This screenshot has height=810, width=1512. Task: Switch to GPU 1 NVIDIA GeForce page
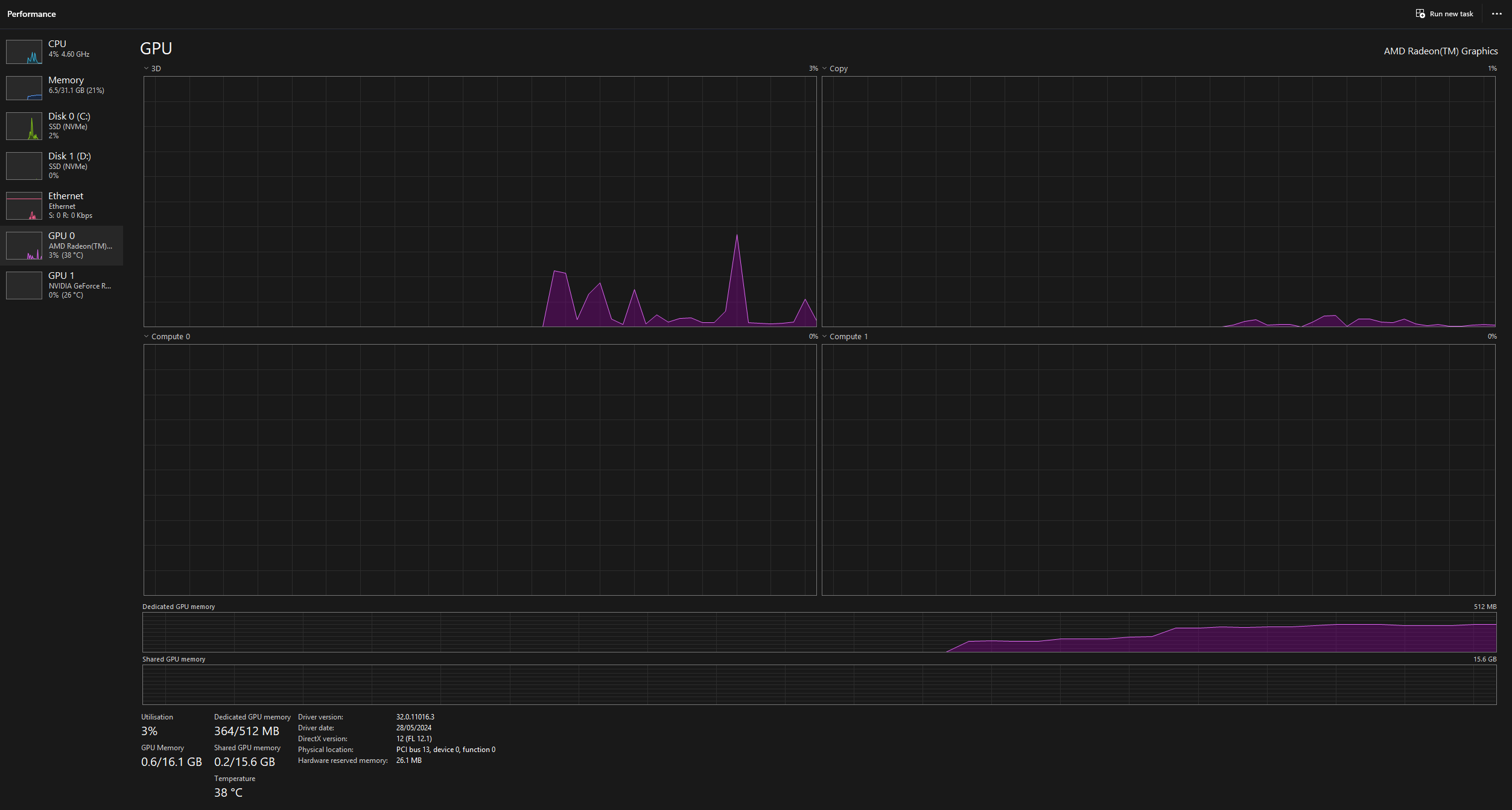(x=62, y=285)
